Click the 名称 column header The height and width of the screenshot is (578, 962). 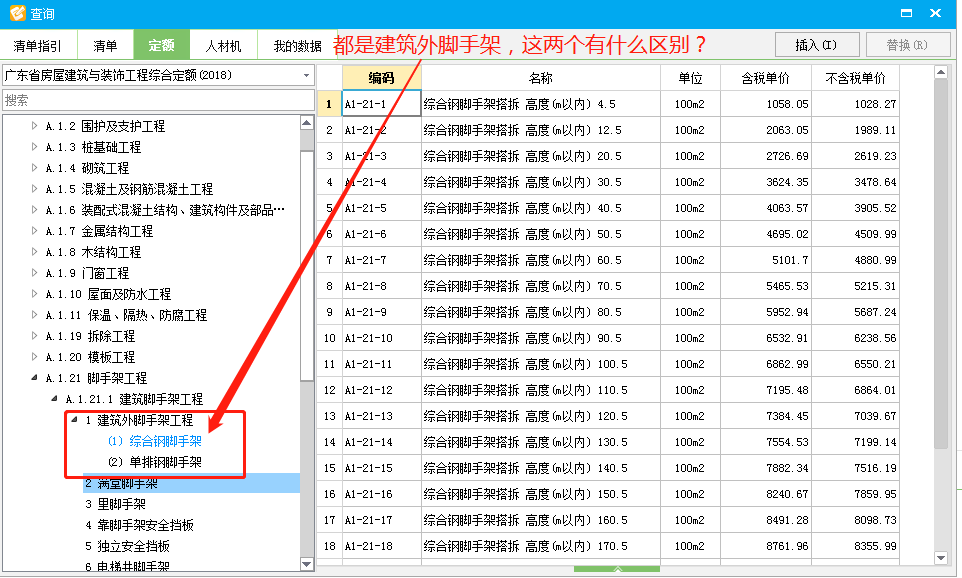coord(541,78)
